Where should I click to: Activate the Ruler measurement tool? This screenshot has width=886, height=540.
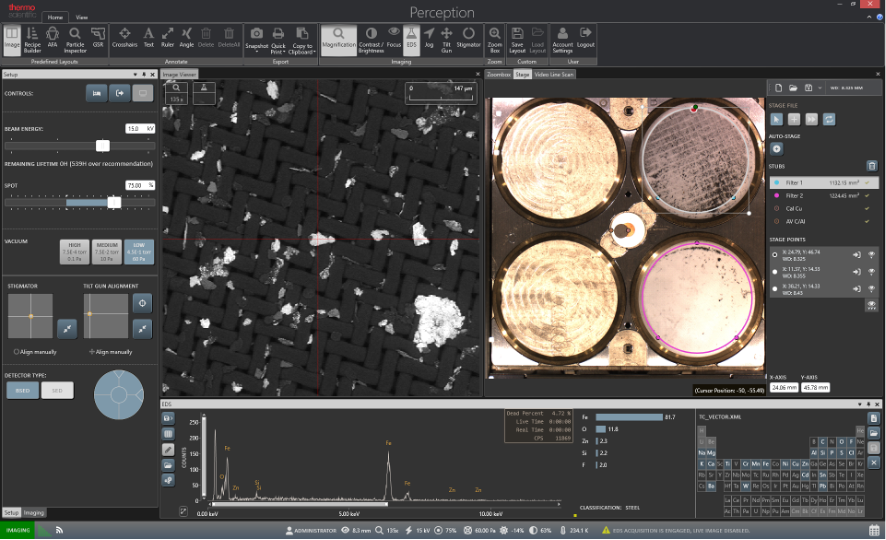coord(167,37)
